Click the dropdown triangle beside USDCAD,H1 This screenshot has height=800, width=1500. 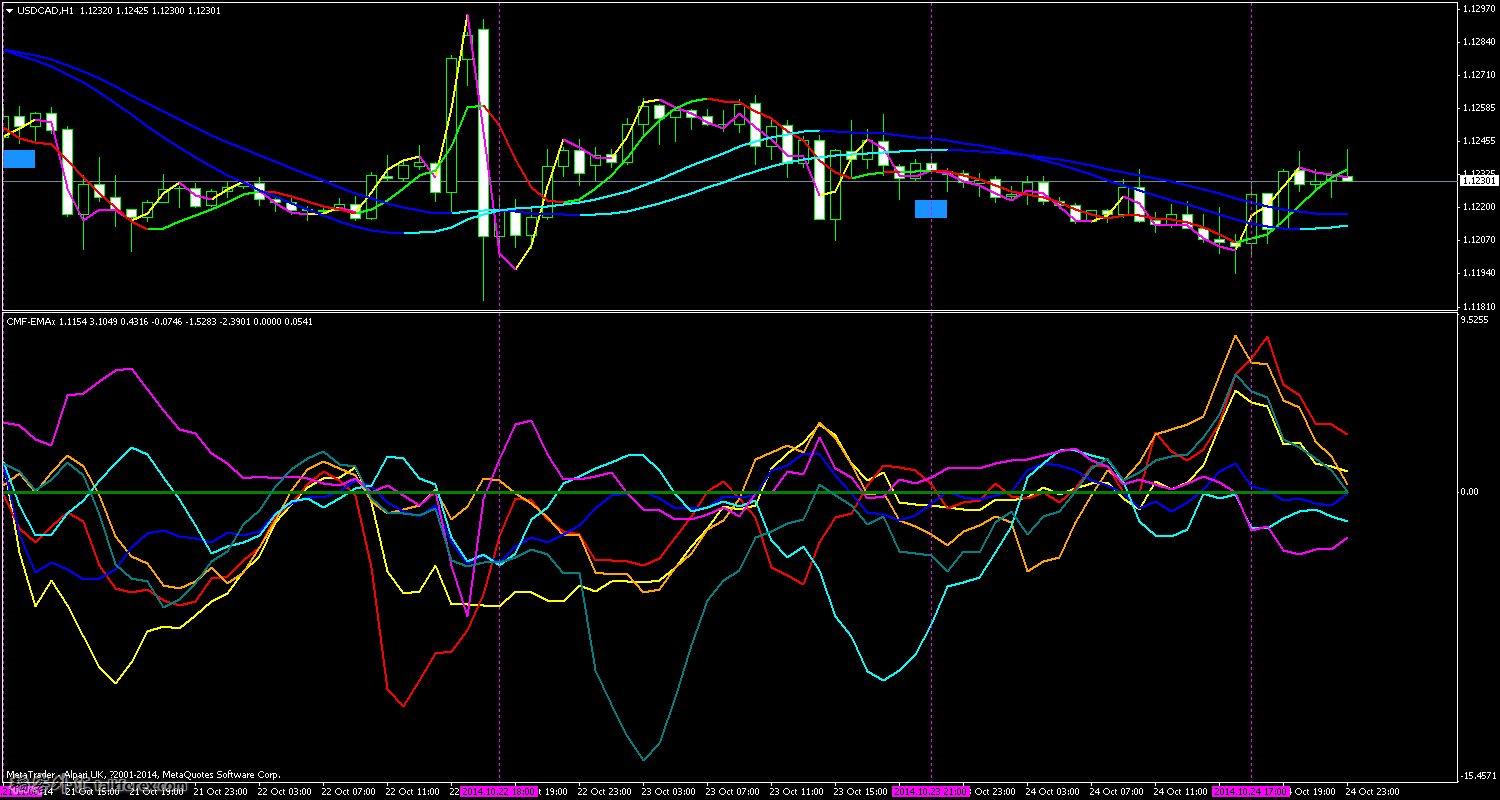tap(9, 10)
